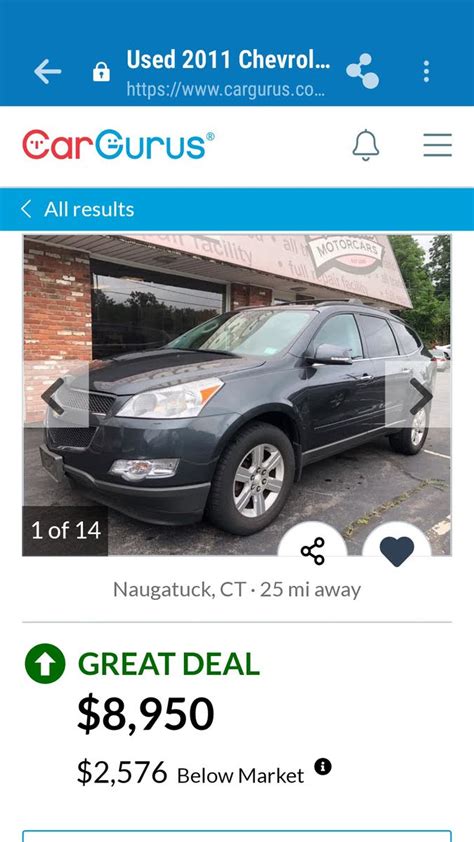
Task: Select the page URL in address bar
Action: 225,89
